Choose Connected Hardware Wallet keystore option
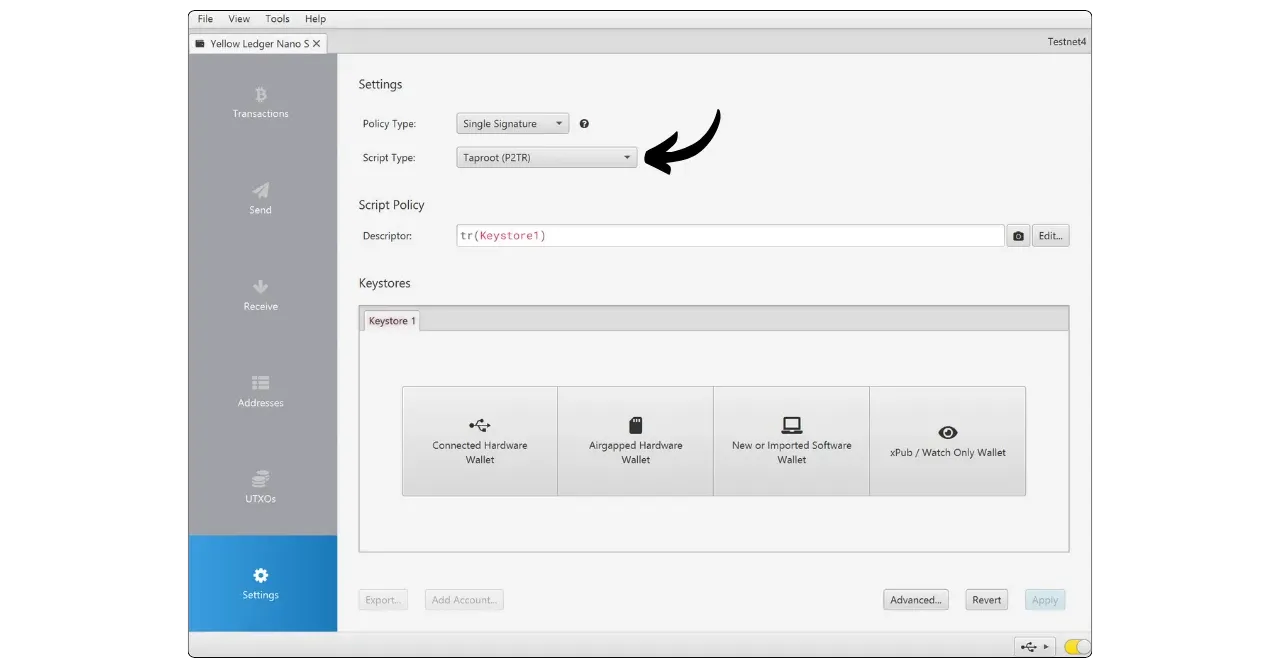Viewport: 1280px width, 668px height. [480, 441]
